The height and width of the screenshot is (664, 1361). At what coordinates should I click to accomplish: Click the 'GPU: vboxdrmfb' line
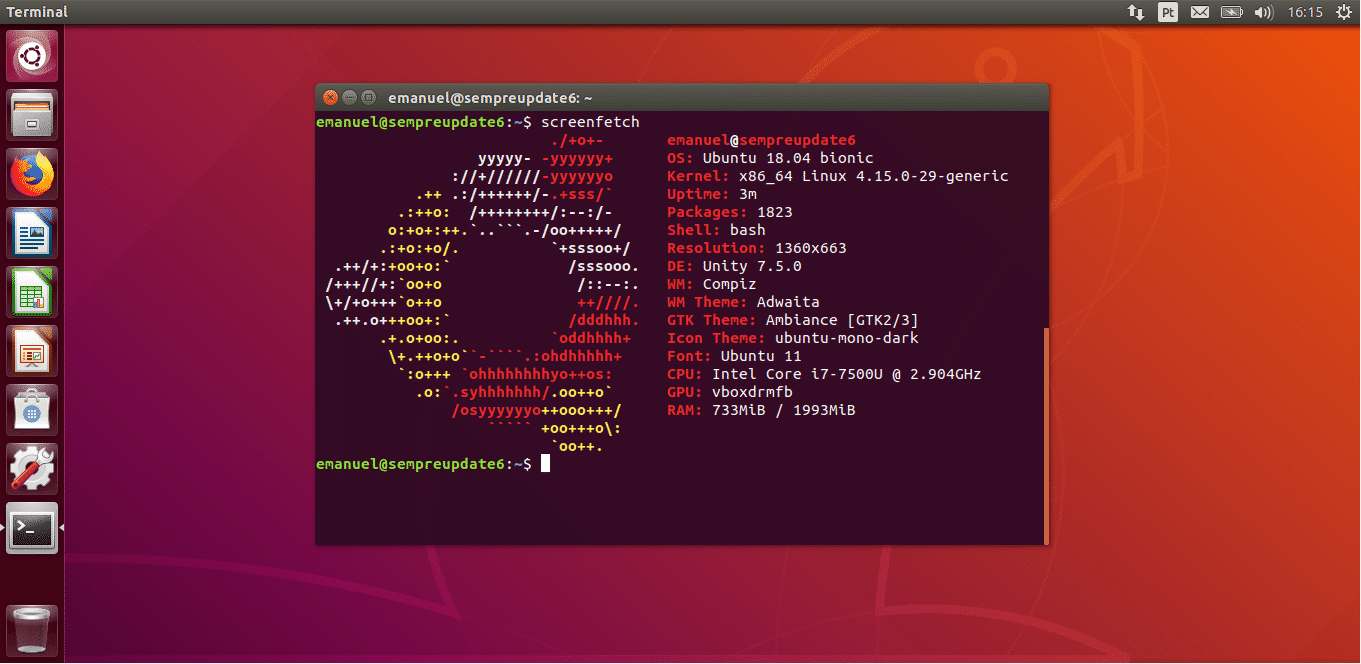click(x=730, y=392)
